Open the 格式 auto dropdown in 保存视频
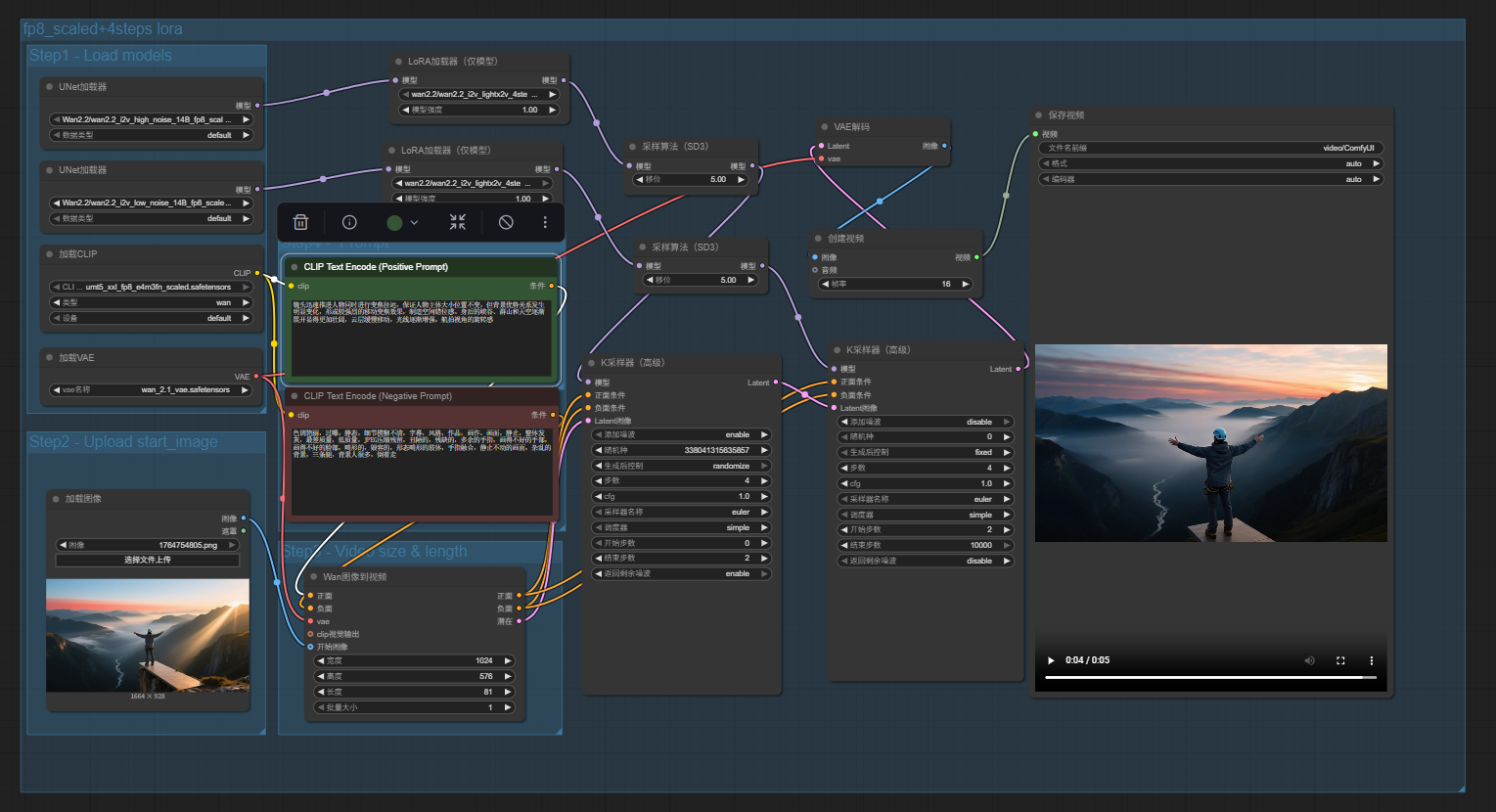Screen dimensions: 1496x812 click(1211, 164)
